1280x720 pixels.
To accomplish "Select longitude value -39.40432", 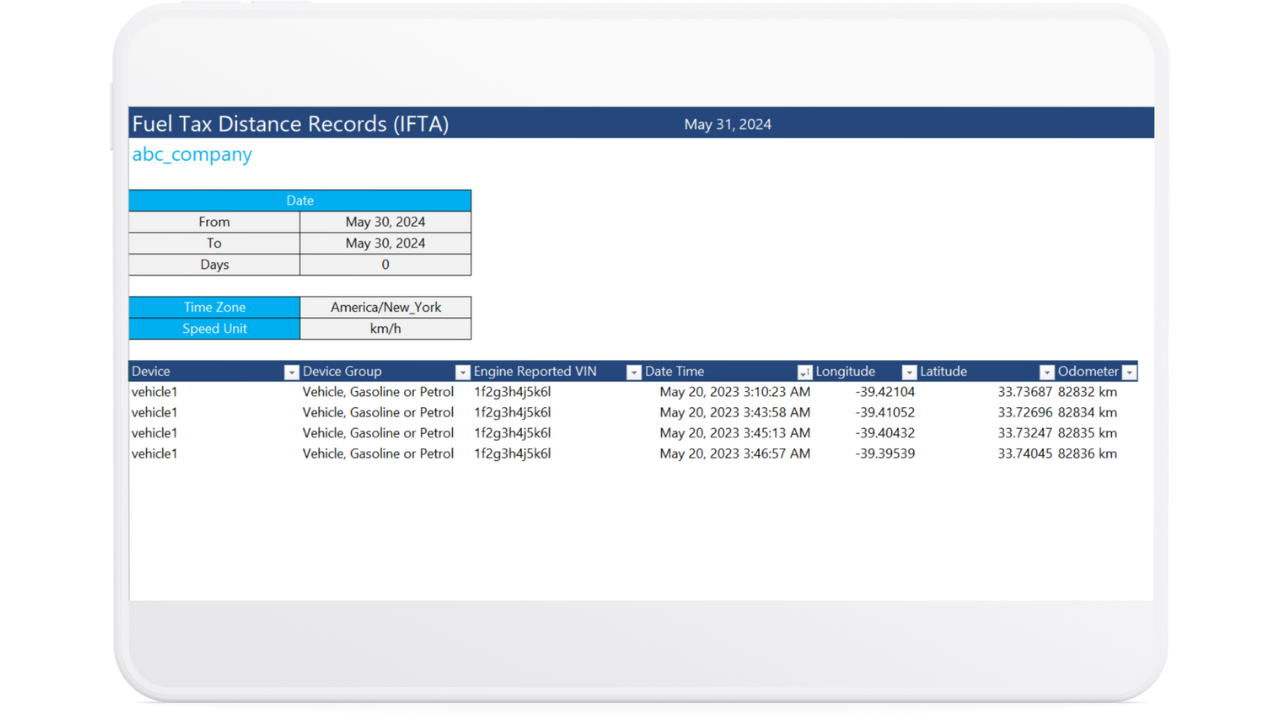I will (x=885, y=433).
